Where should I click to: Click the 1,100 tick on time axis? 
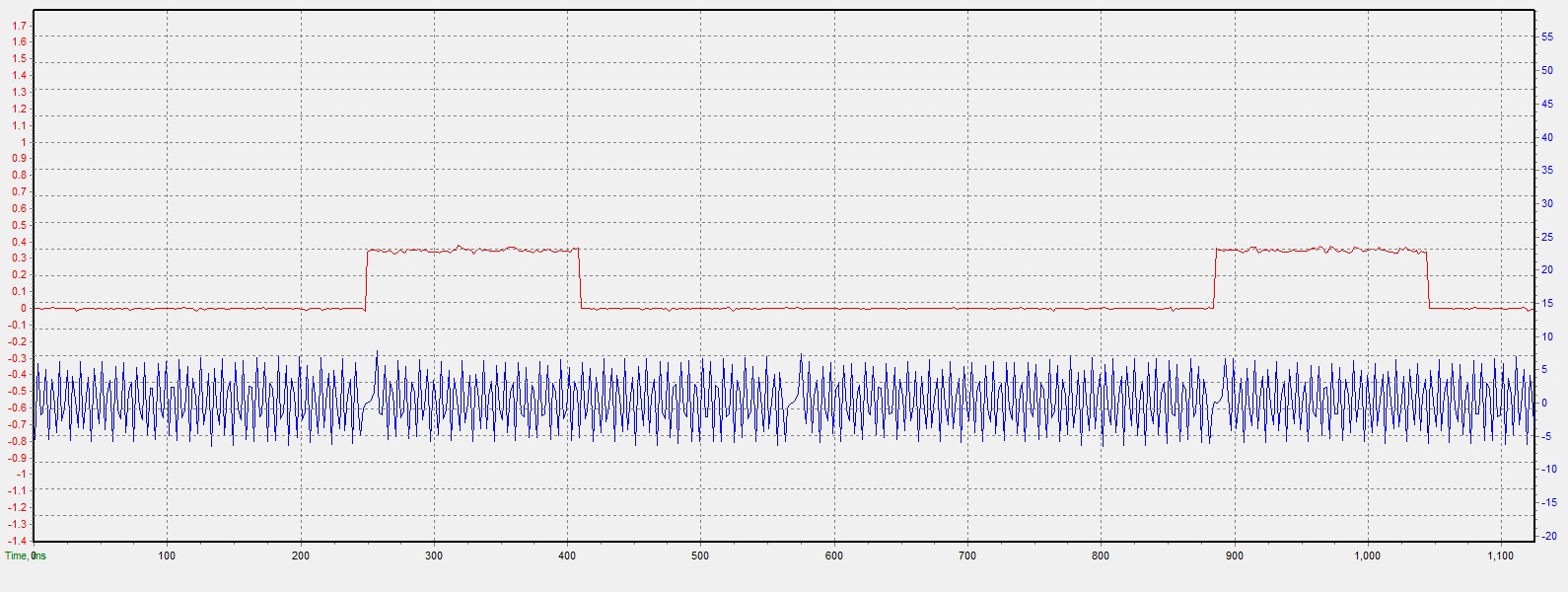(1500, 556)
